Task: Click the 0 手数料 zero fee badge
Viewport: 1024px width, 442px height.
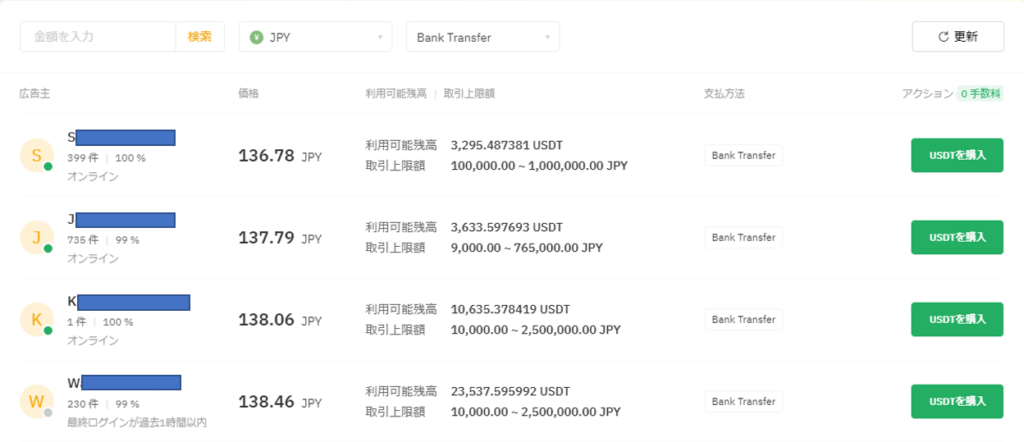Action: (981, 93)
